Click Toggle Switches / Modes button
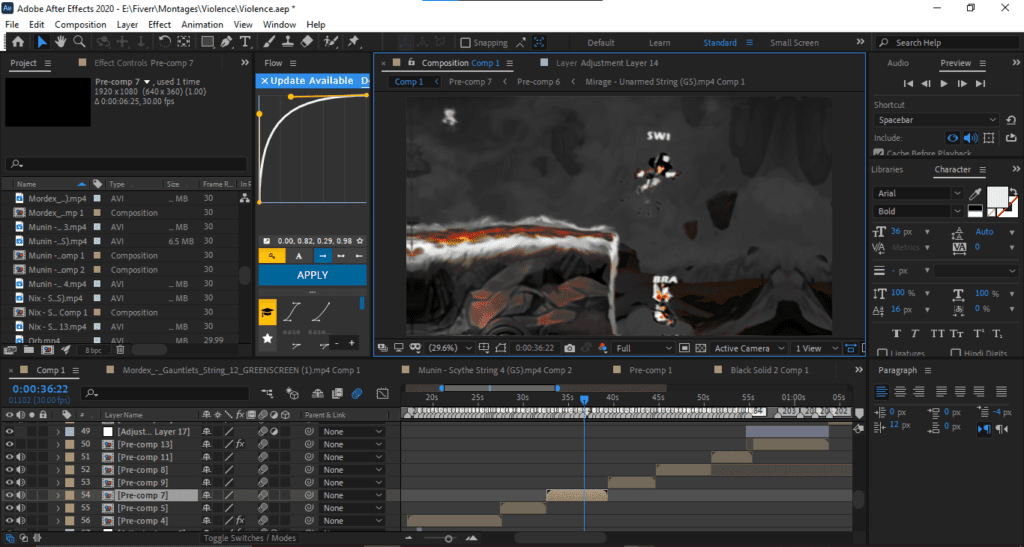 click(x=249, y=538)
